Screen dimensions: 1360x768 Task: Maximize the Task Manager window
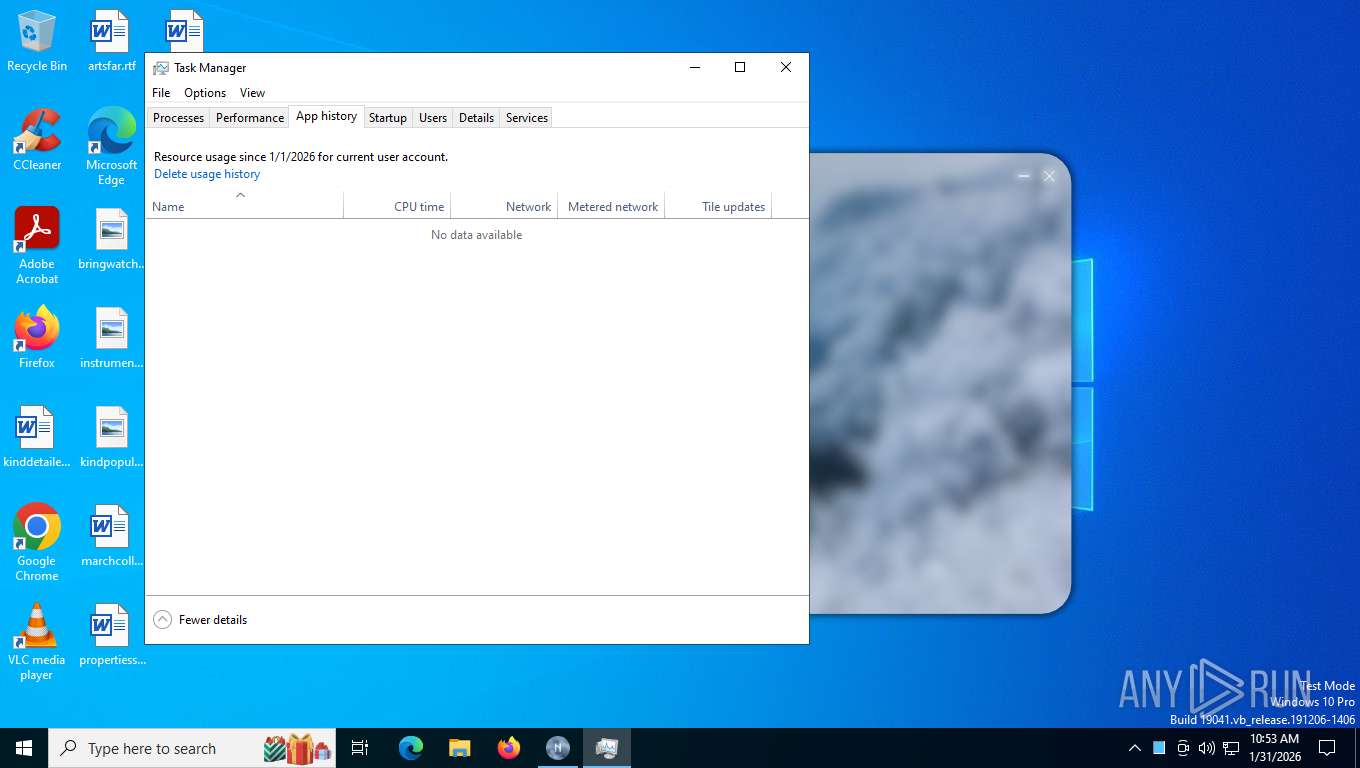740,67
